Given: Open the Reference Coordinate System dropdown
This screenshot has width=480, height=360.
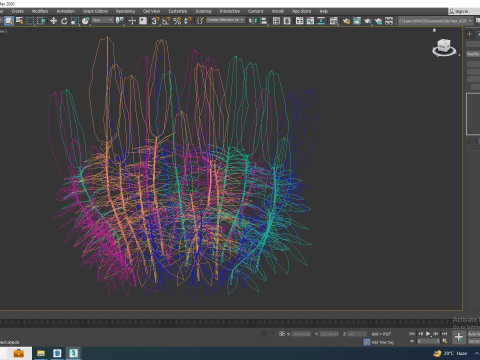Looking at the screenshot, I should click(x=102, y=20).
